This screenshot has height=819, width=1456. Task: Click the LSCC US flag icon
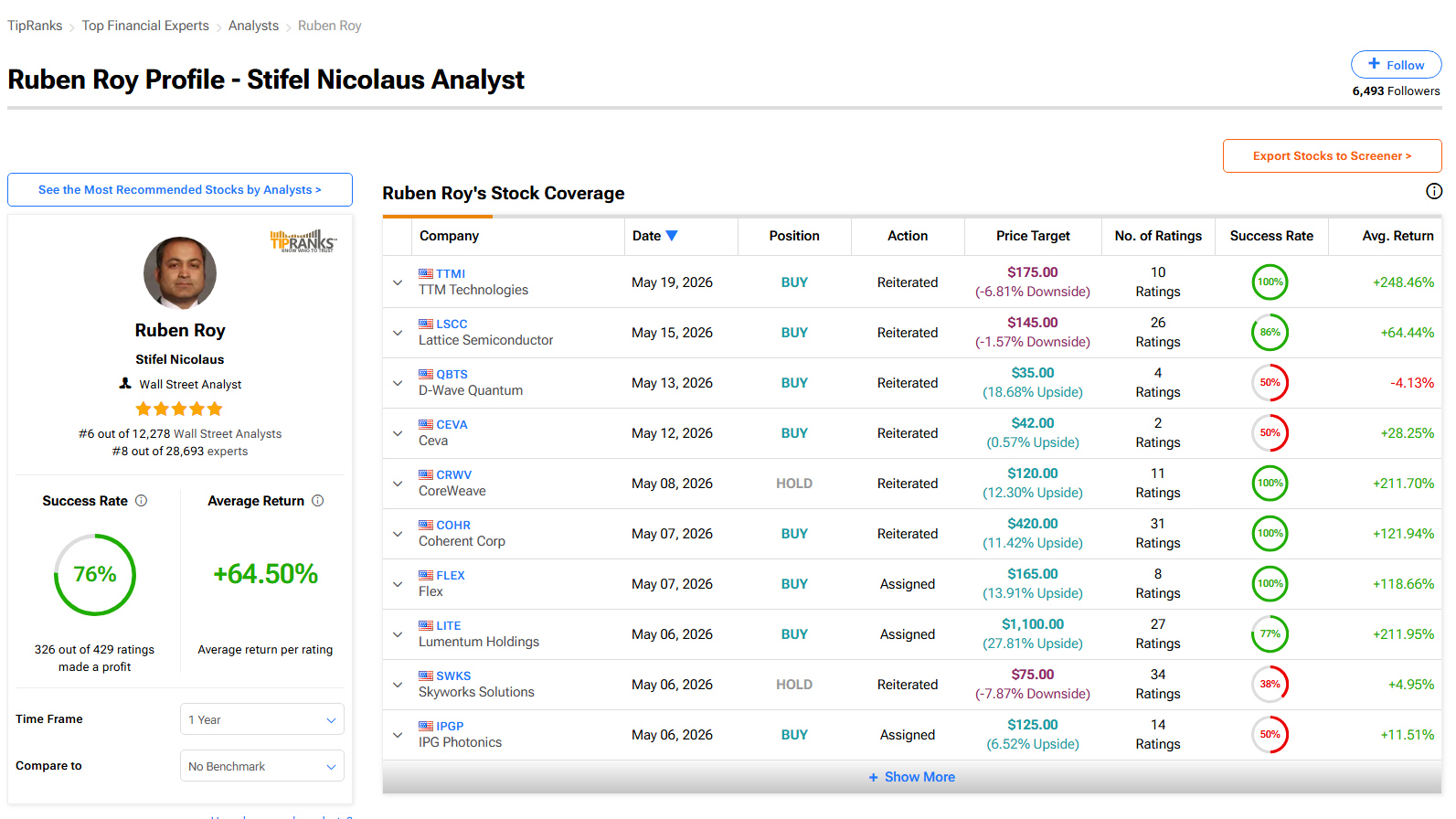pyautogui.click(x=426, y=324)
